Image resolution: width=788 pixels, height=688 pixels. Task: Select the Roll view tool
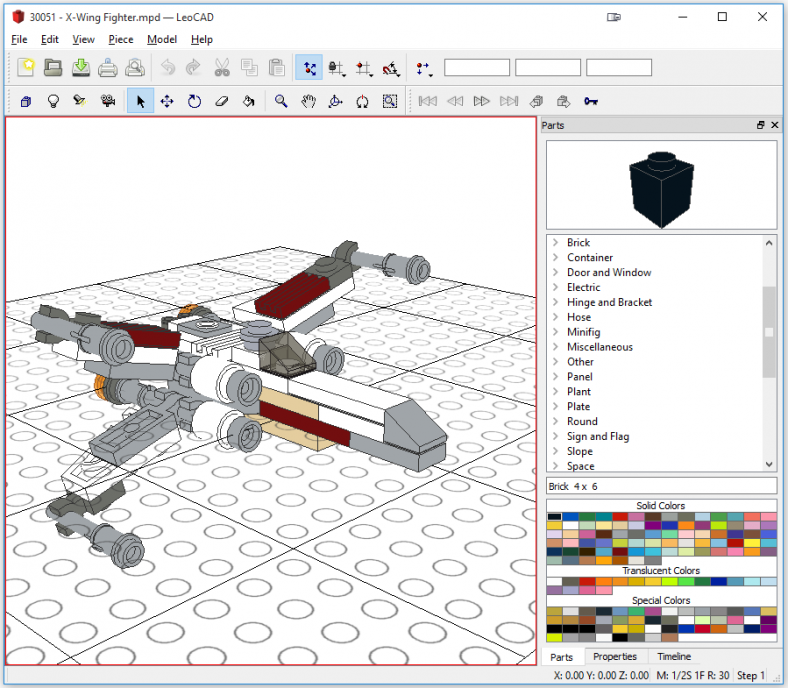(362, 102)
